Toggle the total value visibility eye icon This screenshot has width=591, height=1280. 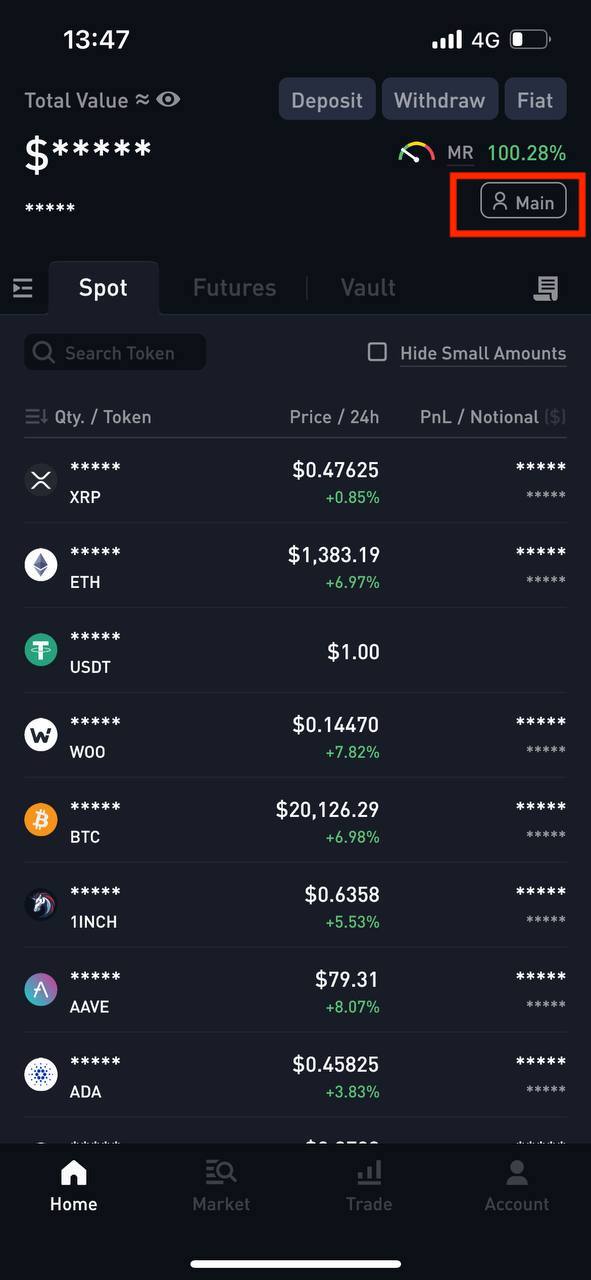pyautogui.click(x=168, y=100)
